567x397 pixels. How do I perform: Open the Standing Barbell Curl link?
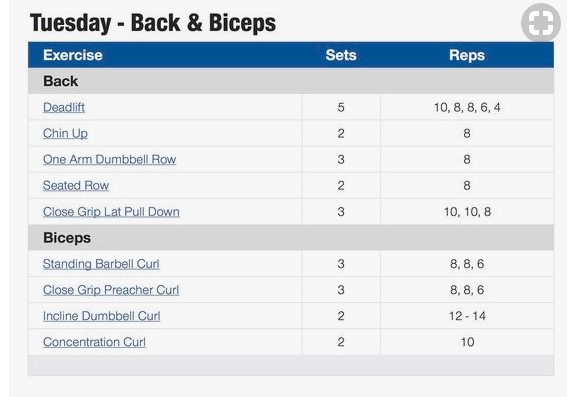click(x=101, y=264)
